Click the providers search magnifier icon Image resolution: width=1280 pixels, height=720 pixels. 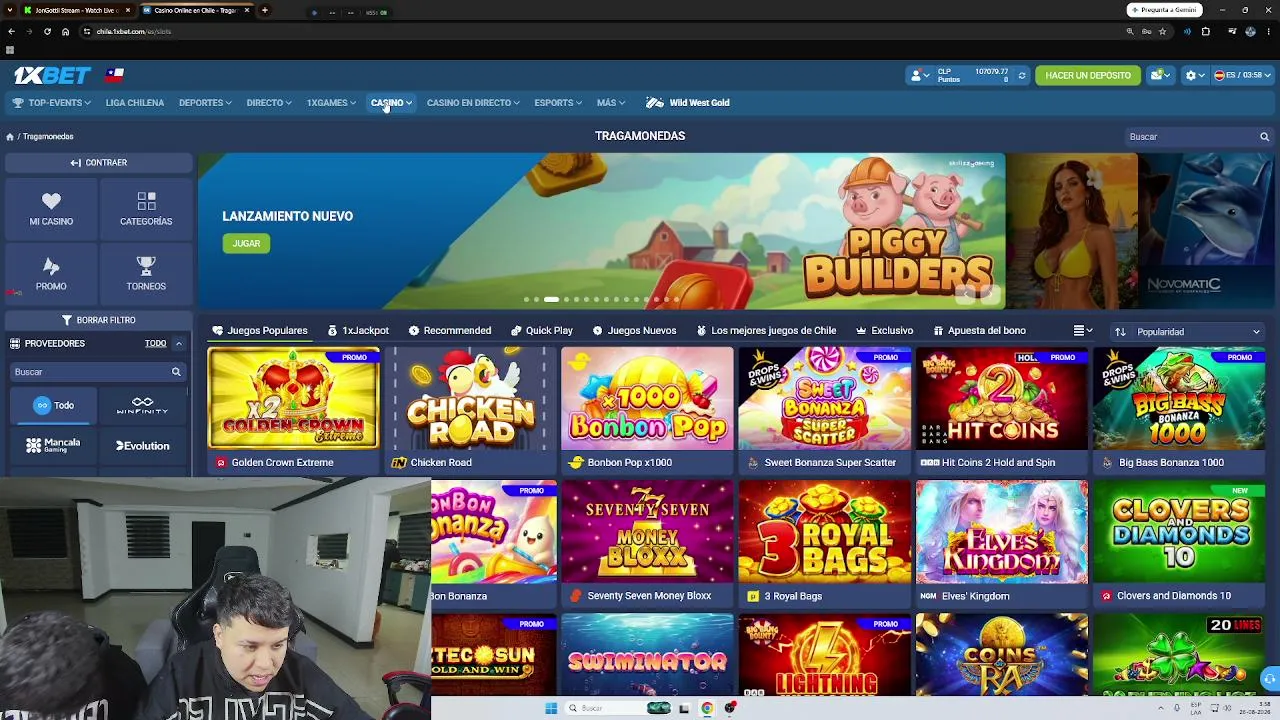point(176,372)
